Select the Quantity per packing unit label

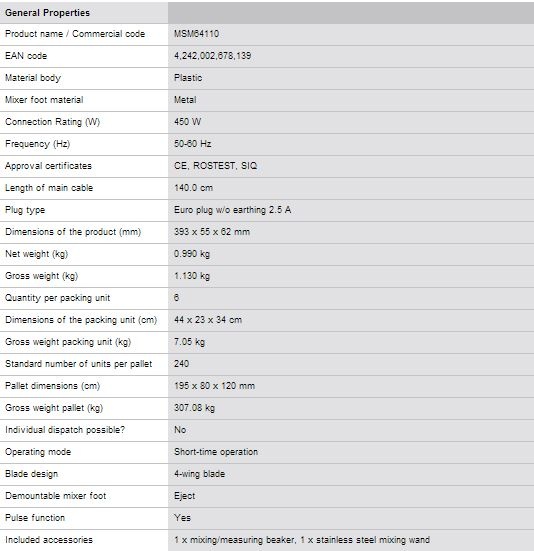57,298
